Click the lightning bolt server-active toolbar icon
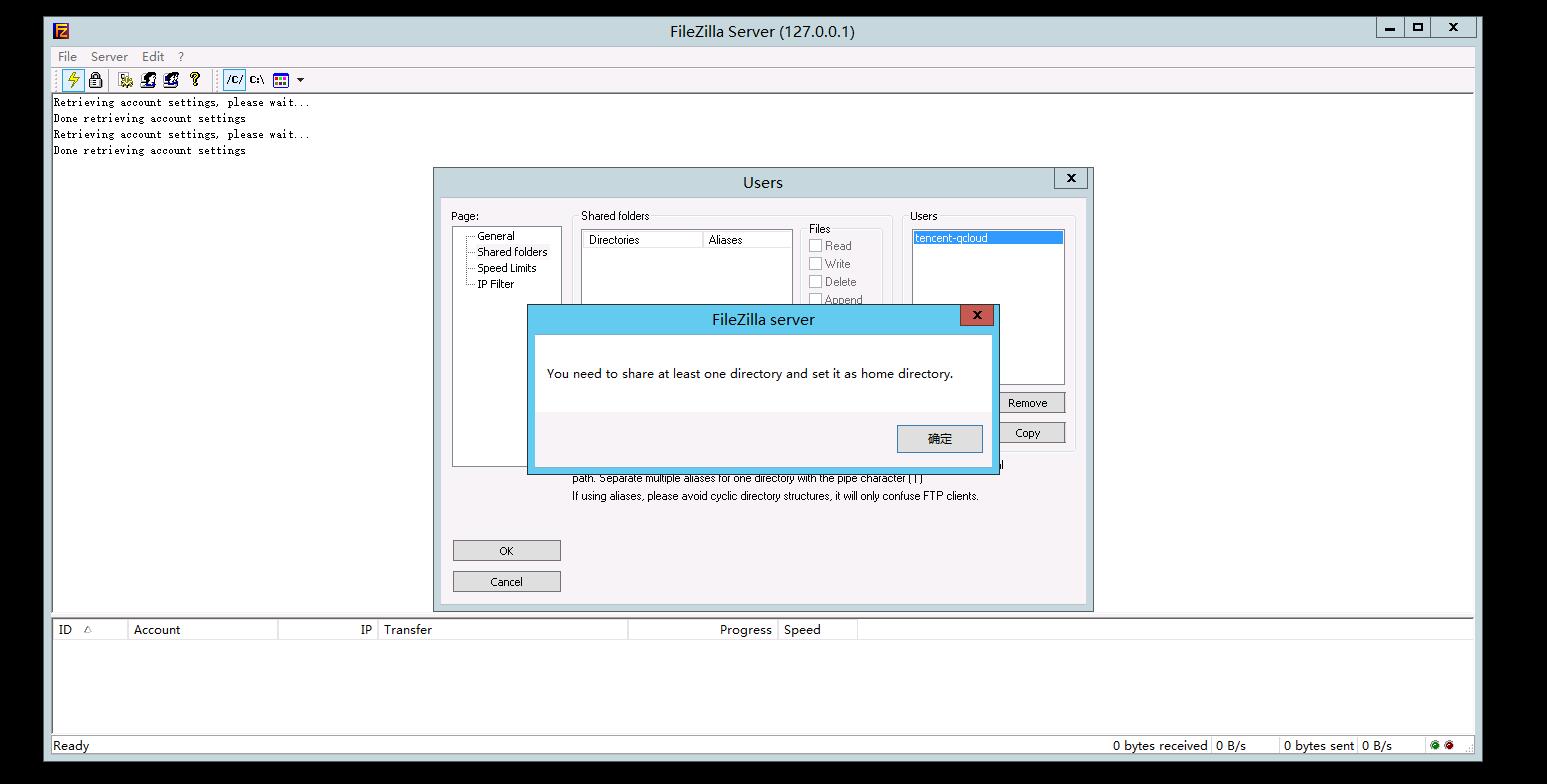1547x784 pixels. click(x=73, y=80)
